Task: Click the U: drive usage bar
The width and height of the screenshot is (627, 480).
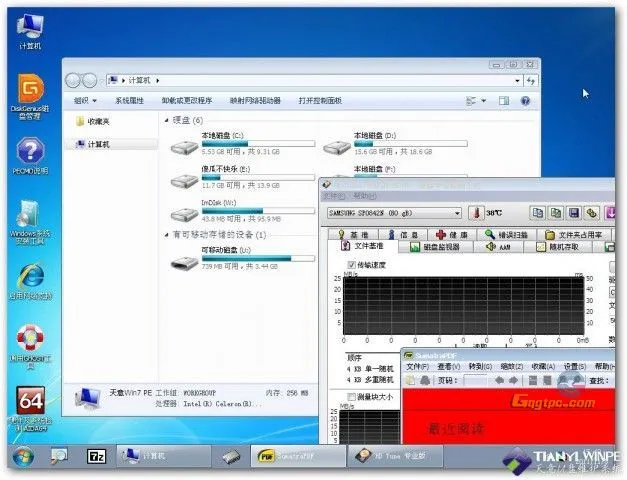Action: point(258,258)
